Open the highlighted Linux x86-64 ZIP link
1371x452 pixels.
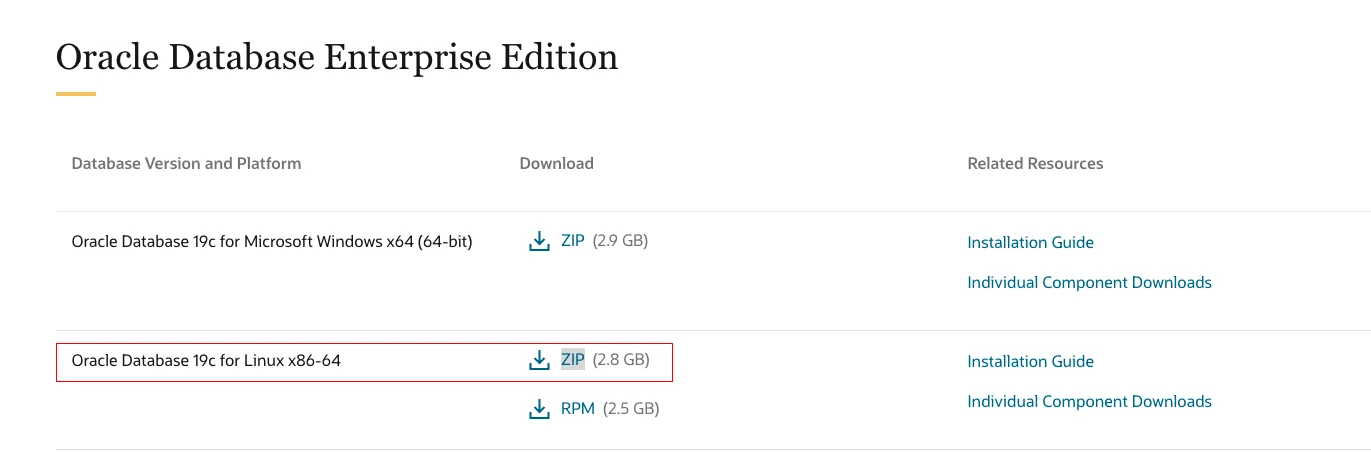pyautogui.click(x=572, y=360)
